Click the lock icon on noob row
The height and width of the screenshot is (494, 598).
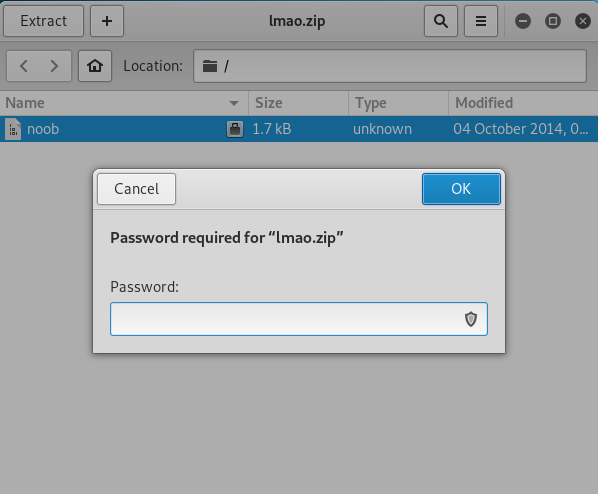tap(235, 129)
